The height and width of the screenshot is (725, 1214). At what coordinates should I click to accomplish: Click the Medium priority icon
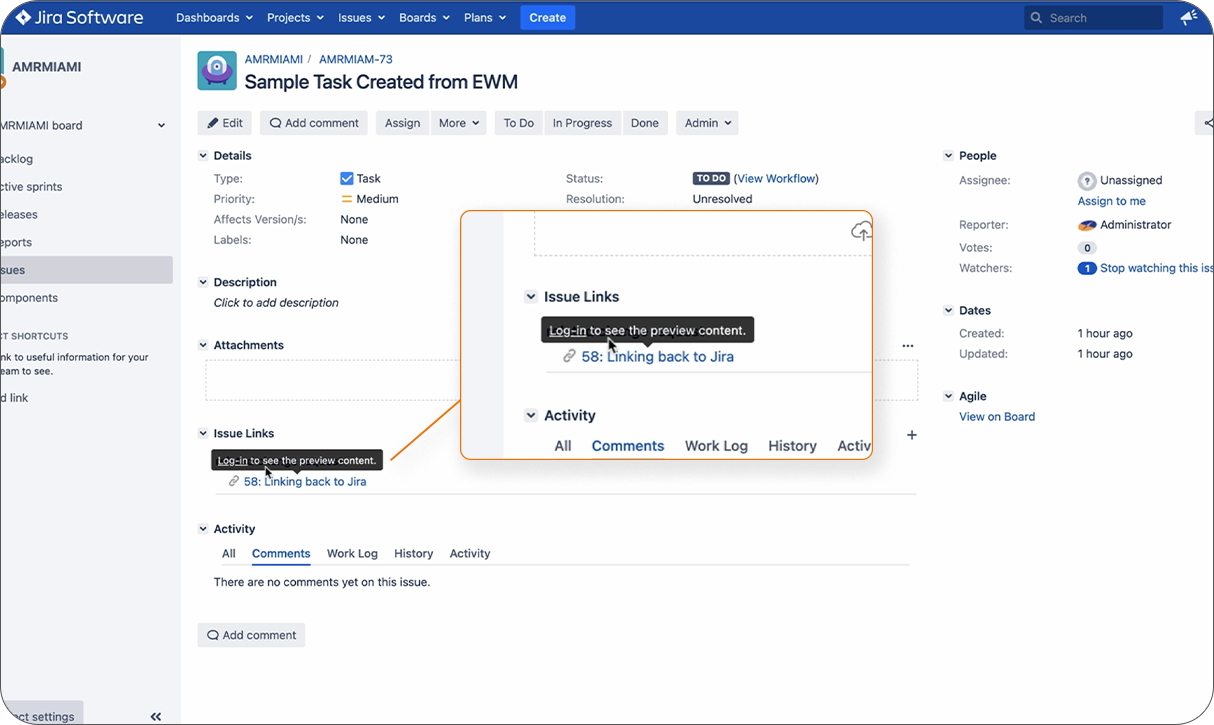pos(347,199)
